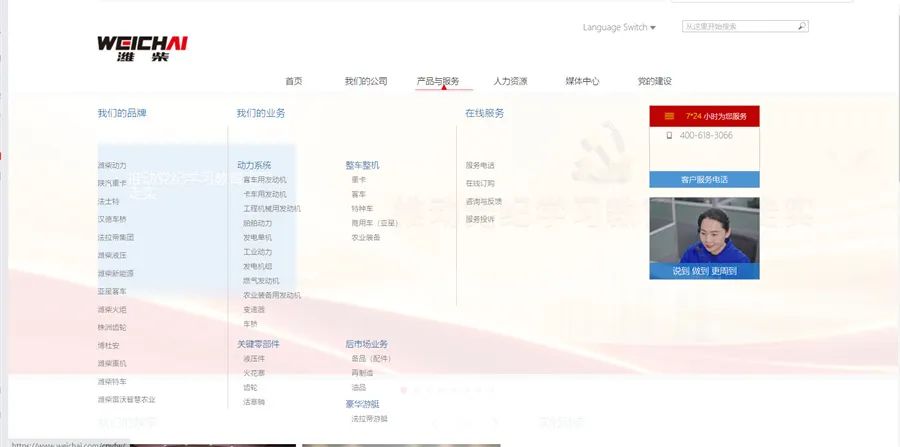
Task: Open 在线订购 under 在线服务
Action: pos(480,184)
